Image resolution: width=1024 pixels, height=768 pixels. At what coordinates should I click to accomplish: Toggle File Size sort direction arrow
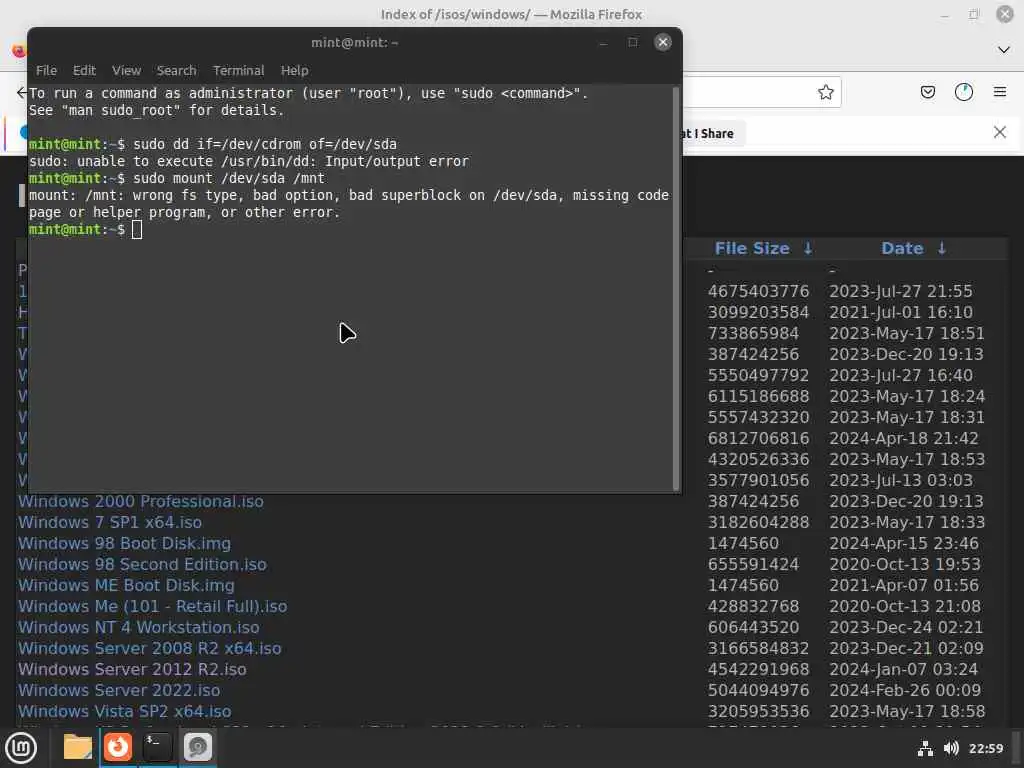[x=808, y=248]
